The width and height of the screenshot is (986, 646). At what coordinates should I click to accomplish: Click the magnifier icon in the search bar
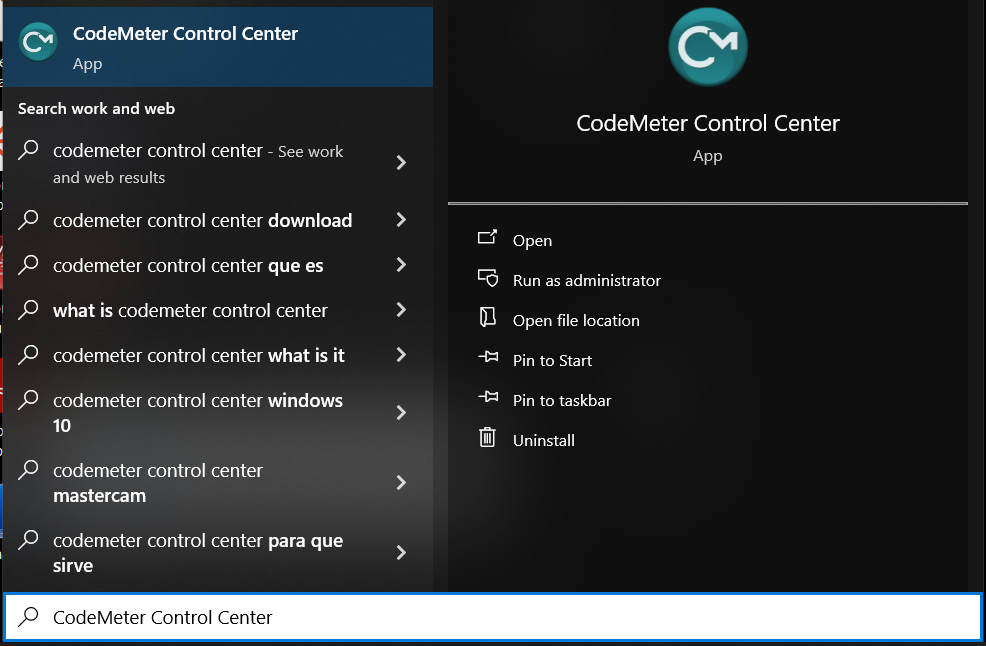pyautogui.click(x=27, y=617)
